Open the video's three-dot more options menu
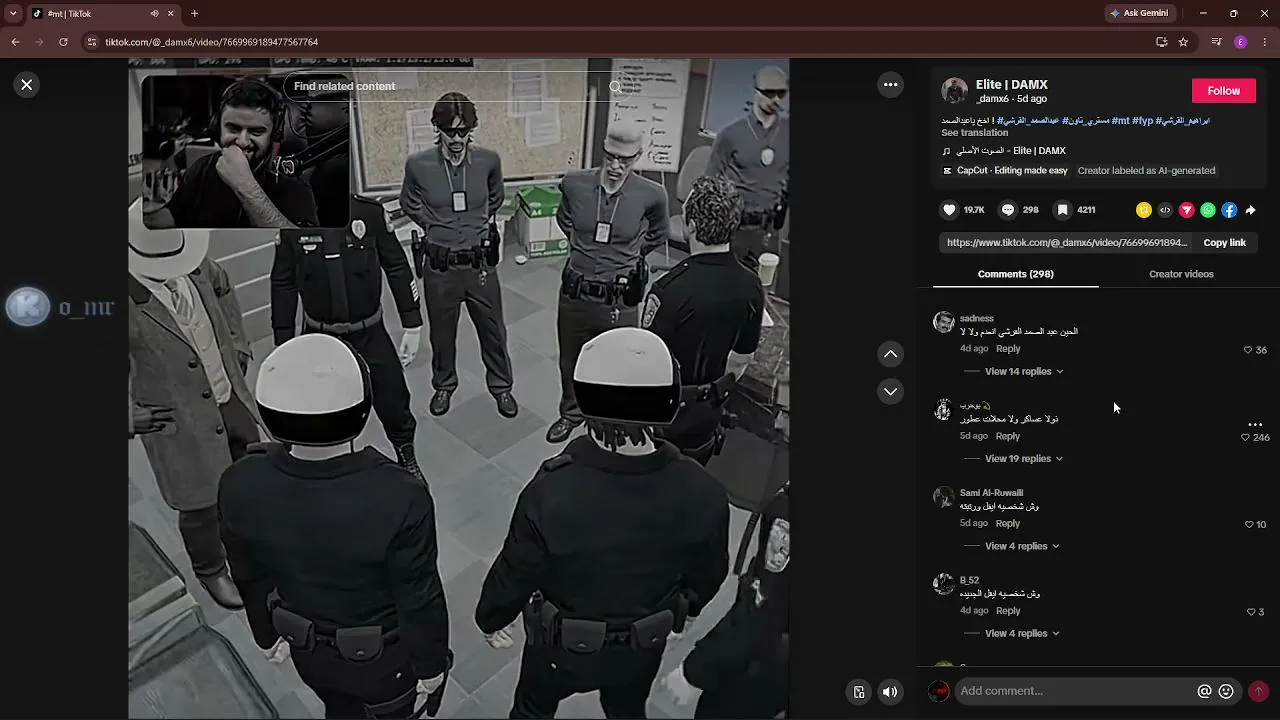 (x=890, y=85)
